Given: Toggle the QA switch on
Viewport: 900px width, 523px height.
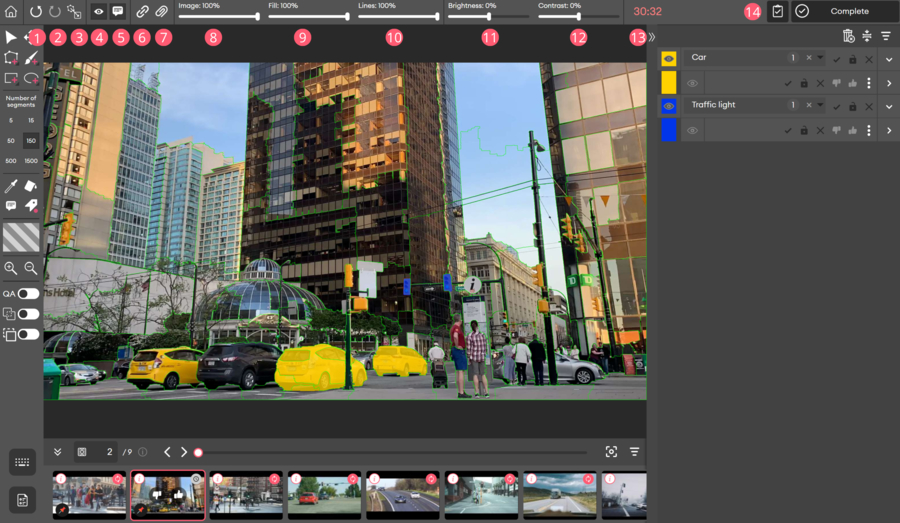Looking at the screenshot, I should pyautogui.click(x=28, y=293).
